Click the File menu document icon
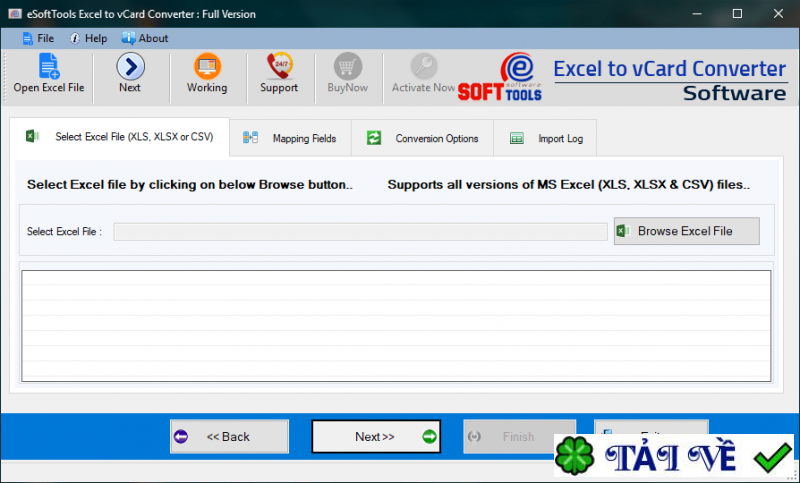 (28, 38)
